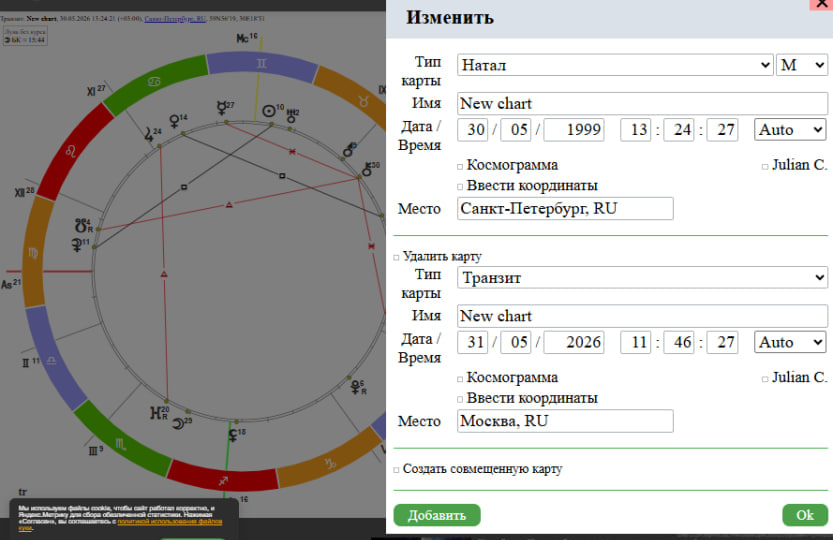This screenshot has width=833, height=540.
Task: Select the Sun glyph at 10 degrees
Action: (x=269, y=111)
